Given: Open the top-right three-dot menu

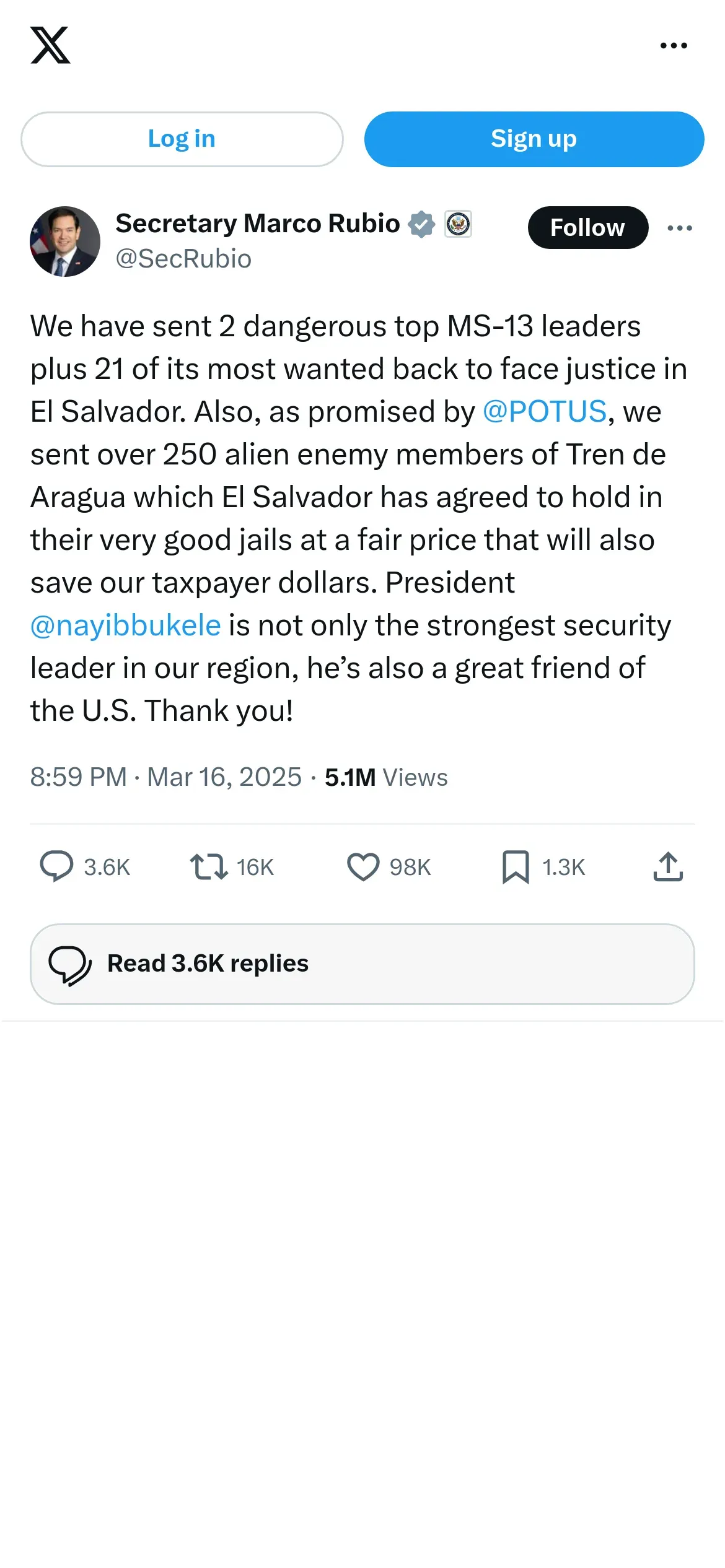Looking at the screenshot, I should pos(674,45).
